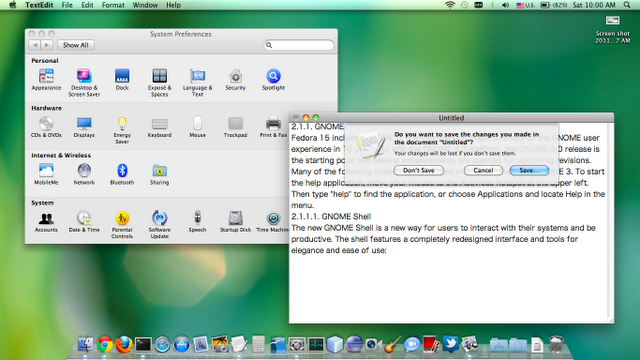Screen dimensions: 640x360
Task: Open the File menu
Action: [x=67, y=5]
